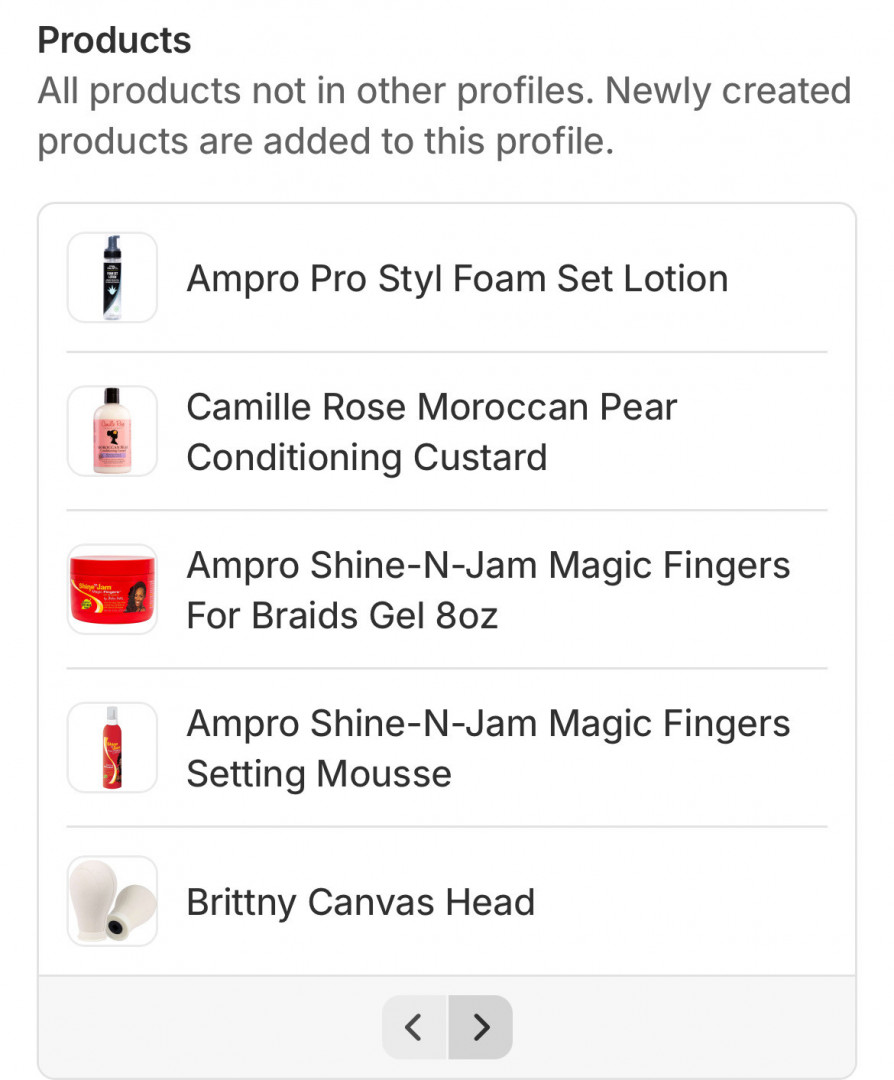
Task: Open Magic Fingers For Braids Gel 8oz
Action: [x=488, y=566]
